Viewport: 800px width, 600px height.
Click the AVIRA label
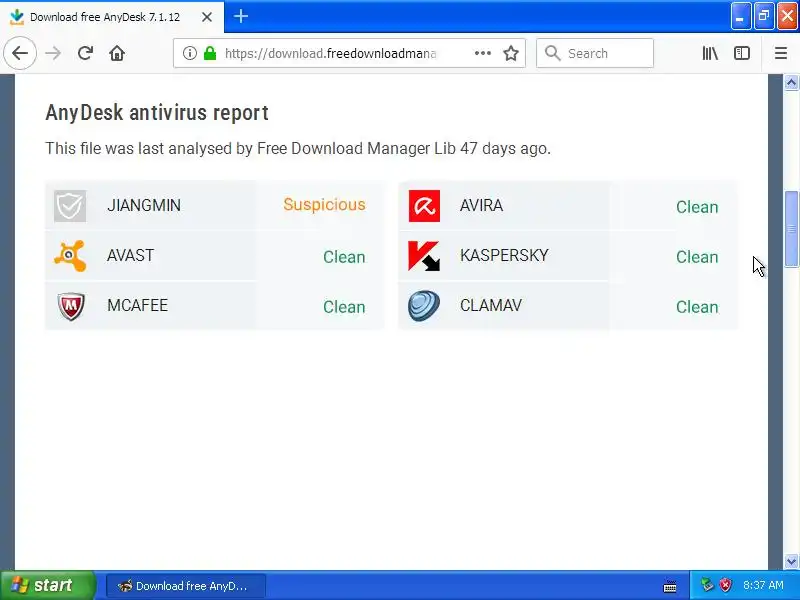481,205
